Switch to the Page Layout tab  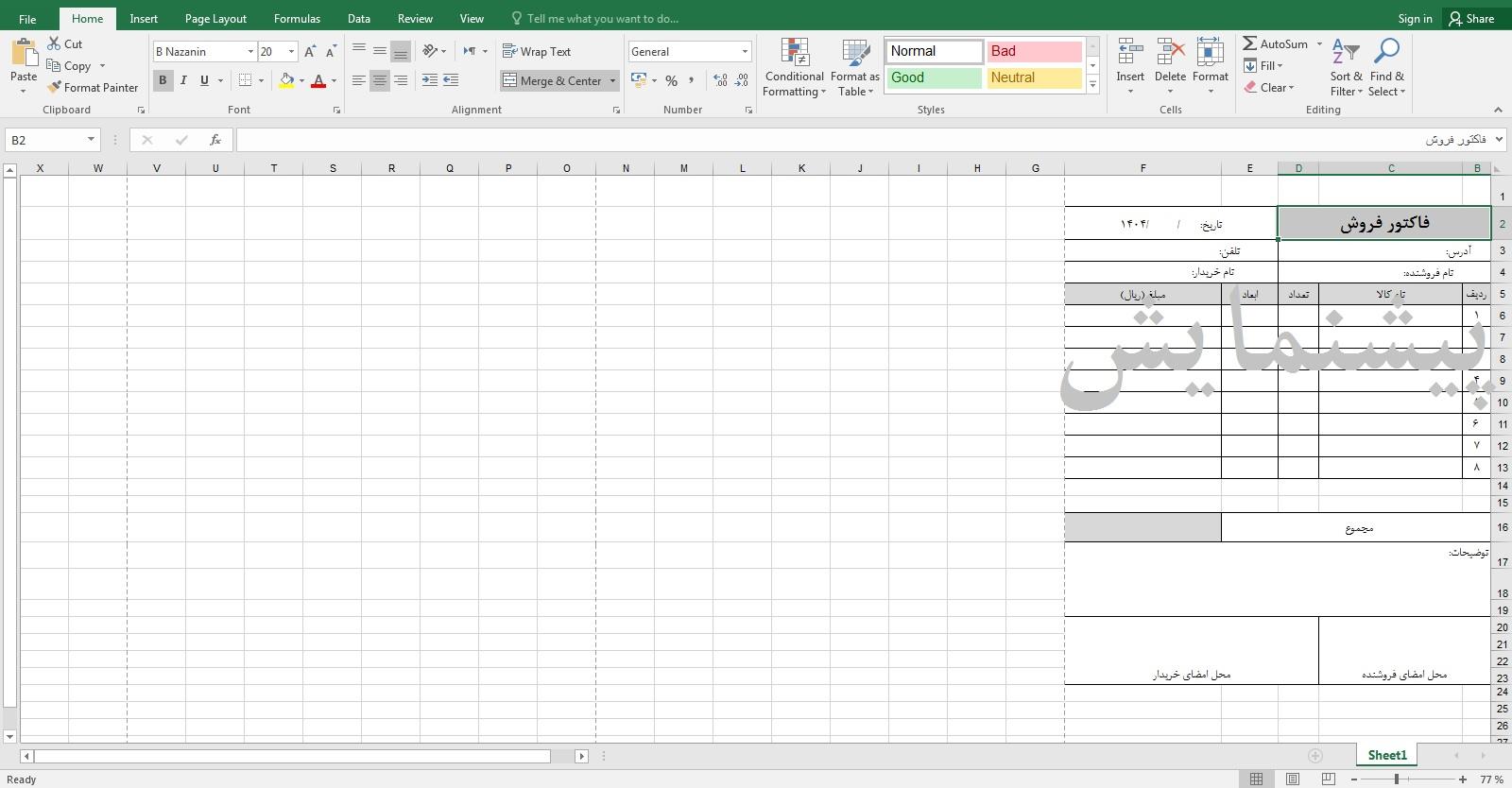(215, 19)
